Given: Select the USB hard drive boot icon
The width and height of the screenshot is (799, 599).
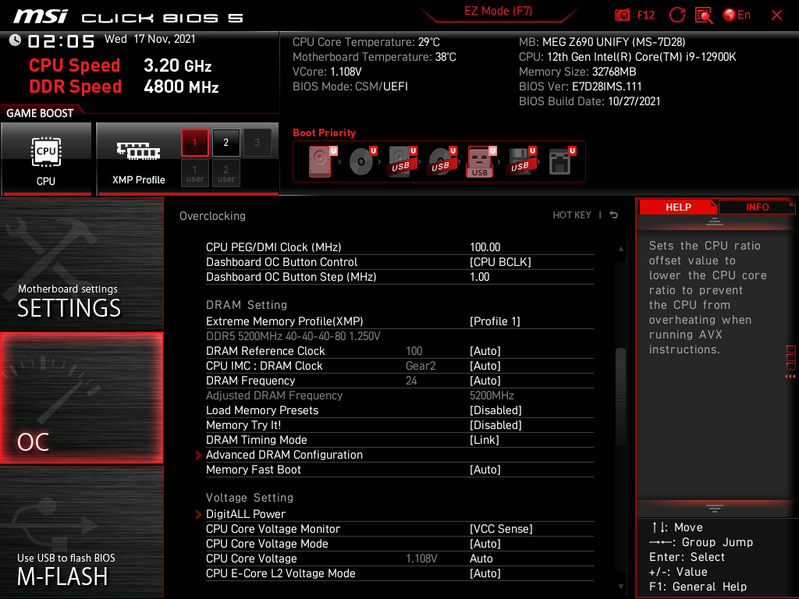Looking at the screenshot, I should coord(402,161).
